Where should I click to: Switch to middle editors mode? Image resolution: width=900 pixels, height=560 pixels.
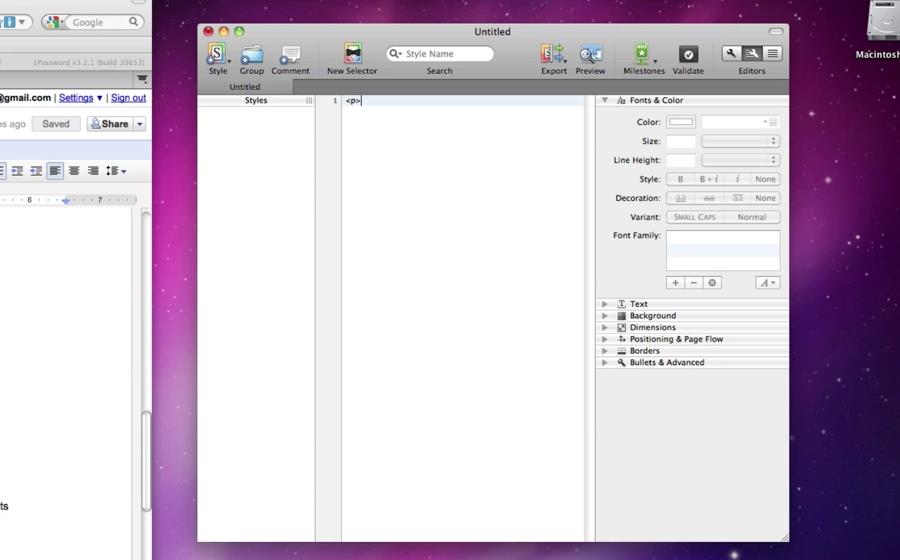tap(751, 53)
